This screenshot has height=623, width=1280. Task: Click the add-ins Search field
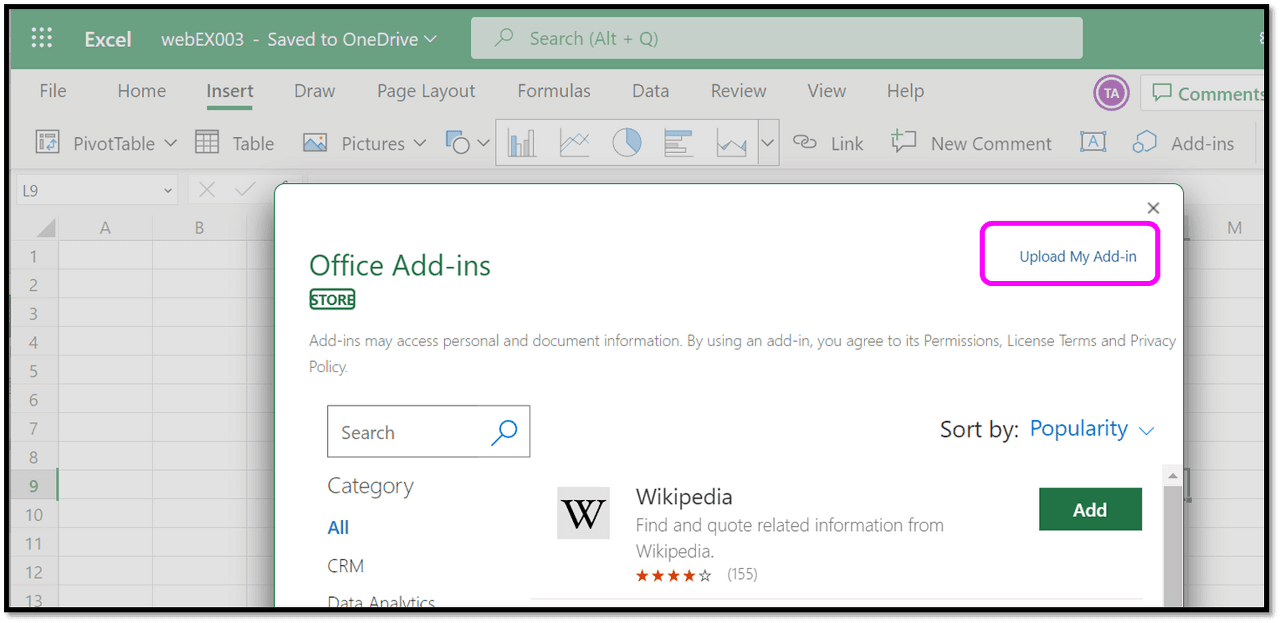428,432
